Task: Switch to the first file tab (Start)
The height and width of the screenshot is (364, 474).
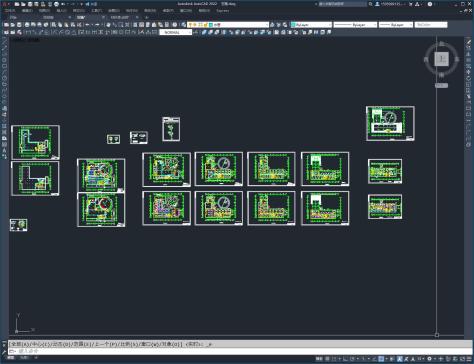Action: pyautogui.click(x=13, y=17)
